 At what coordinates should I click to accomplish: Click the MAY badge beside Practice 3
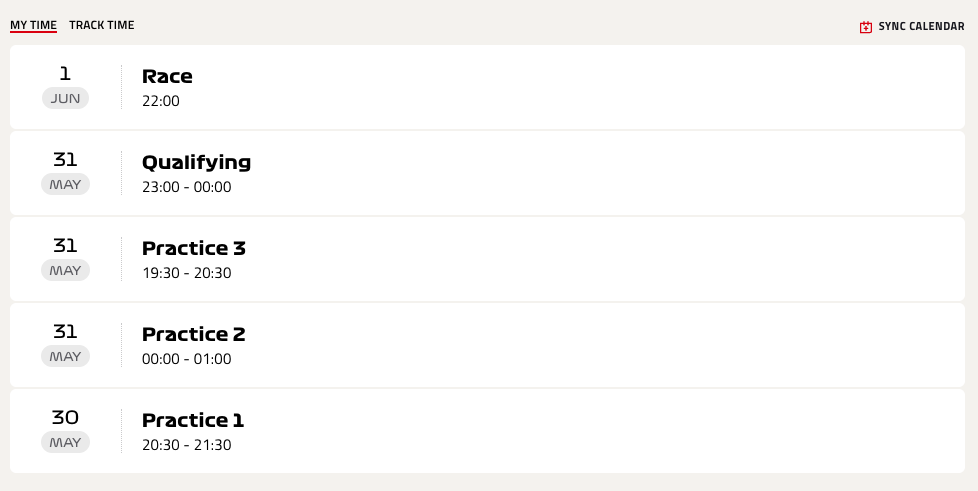point(65,271)
